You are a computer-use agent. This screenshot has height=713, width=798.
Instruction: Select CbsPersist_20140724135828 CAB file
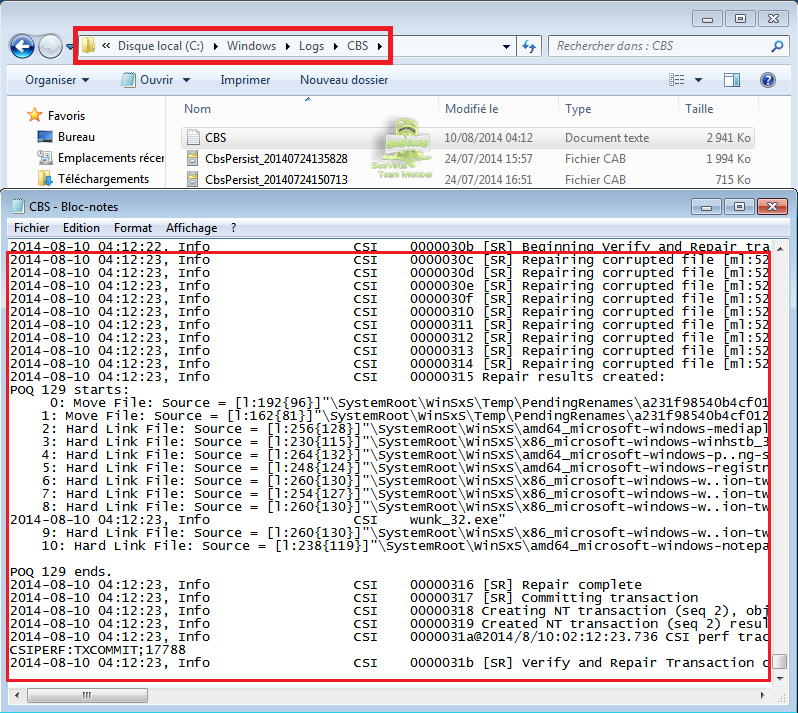click(275, 159)
